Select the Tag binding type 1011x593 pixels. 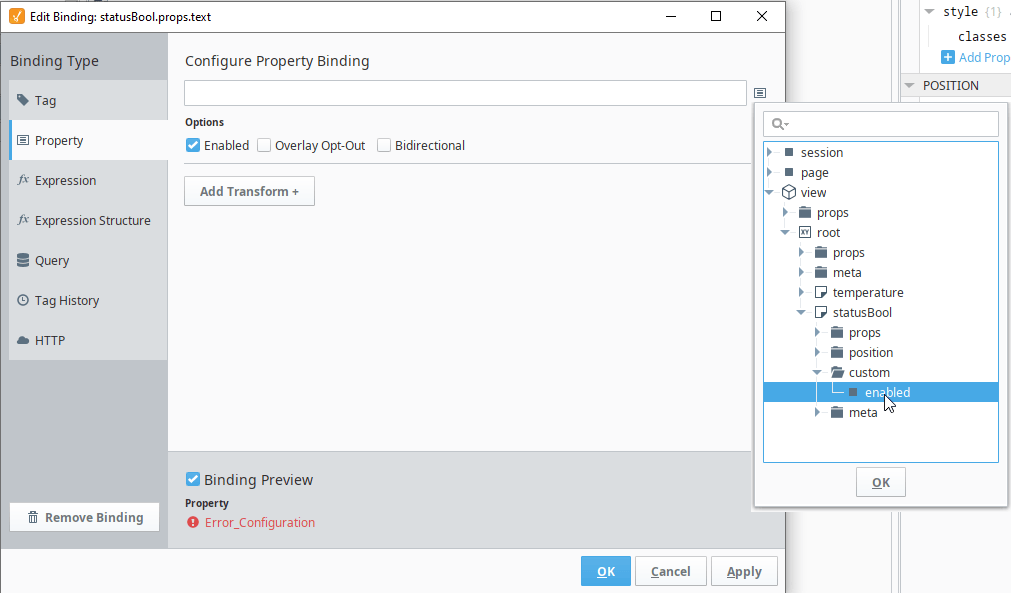[x=88, y=100]
